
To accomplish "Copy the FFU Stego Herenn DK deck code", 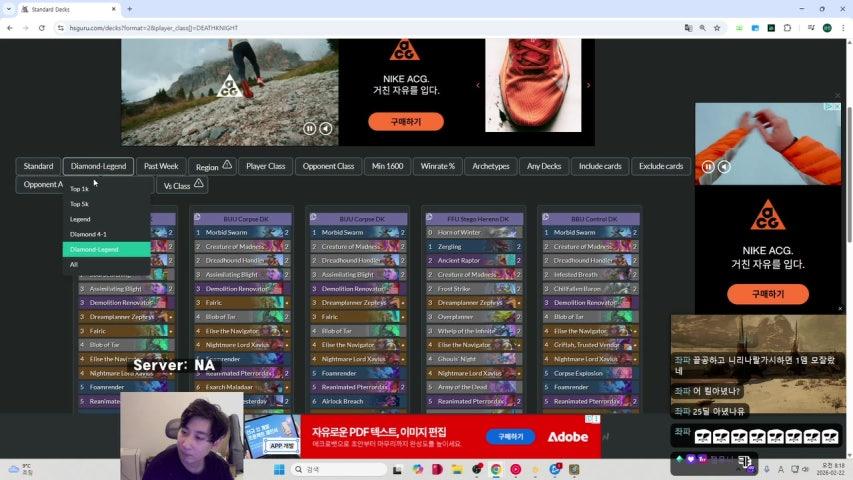I will pyautogui.click(x=429, y=218).
